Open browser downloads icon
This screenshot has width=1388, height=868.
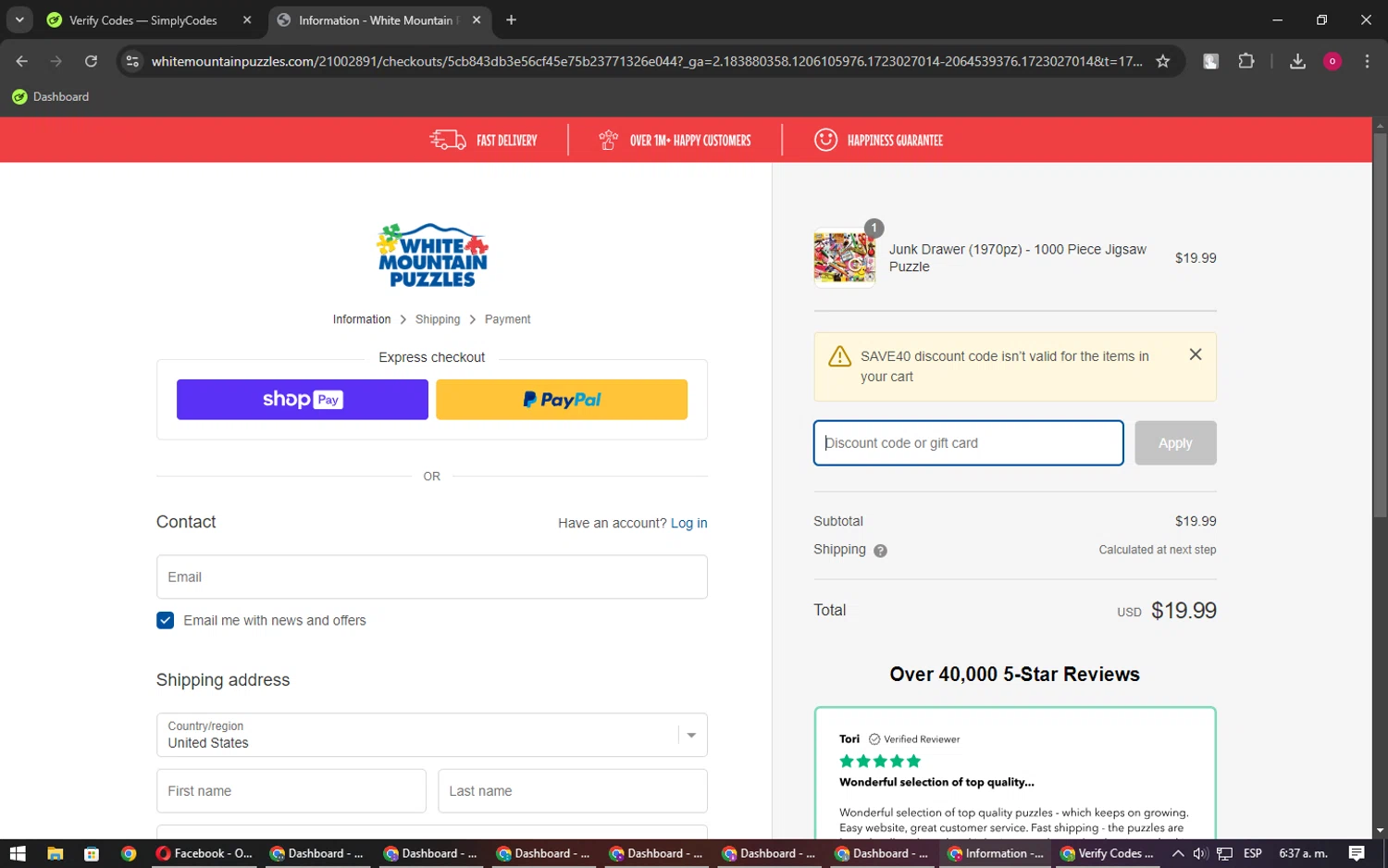click(x=1297, y=61)
